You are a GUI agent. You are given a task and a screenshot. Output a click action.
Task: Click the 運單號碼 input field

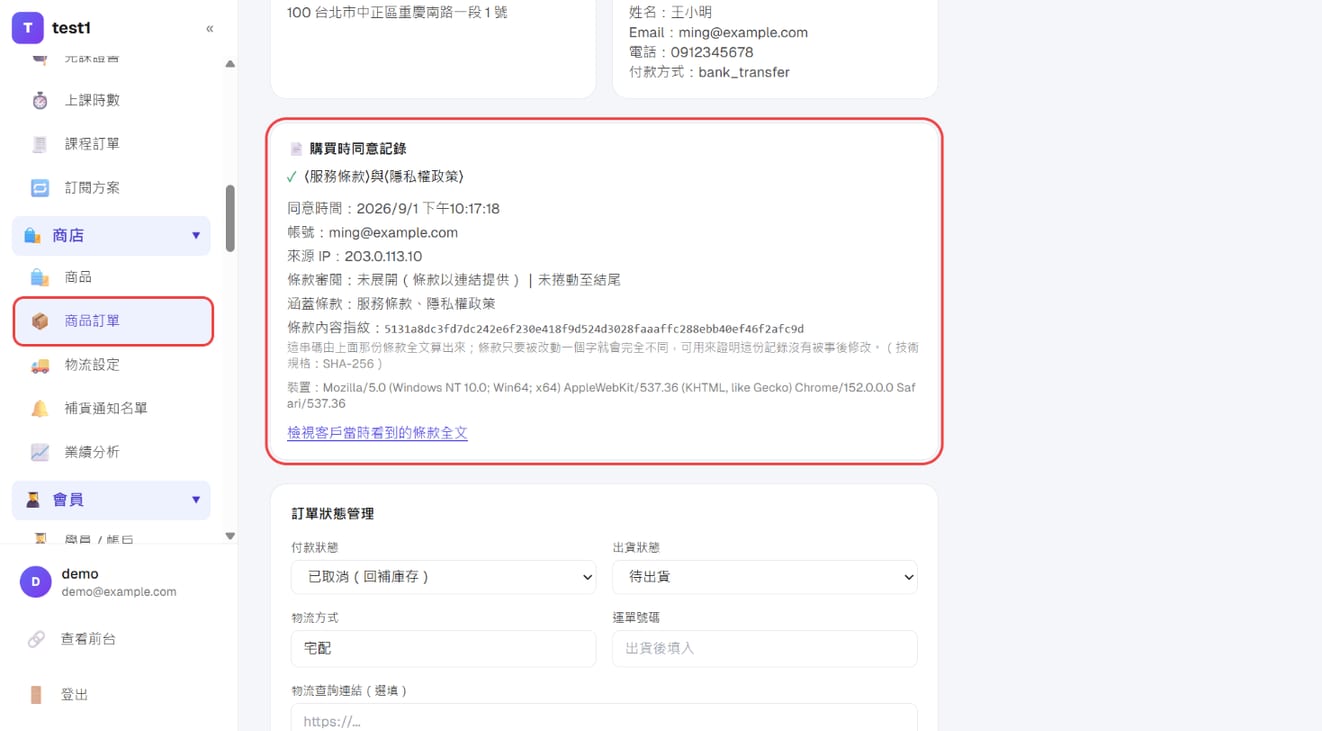pos(765,648)
